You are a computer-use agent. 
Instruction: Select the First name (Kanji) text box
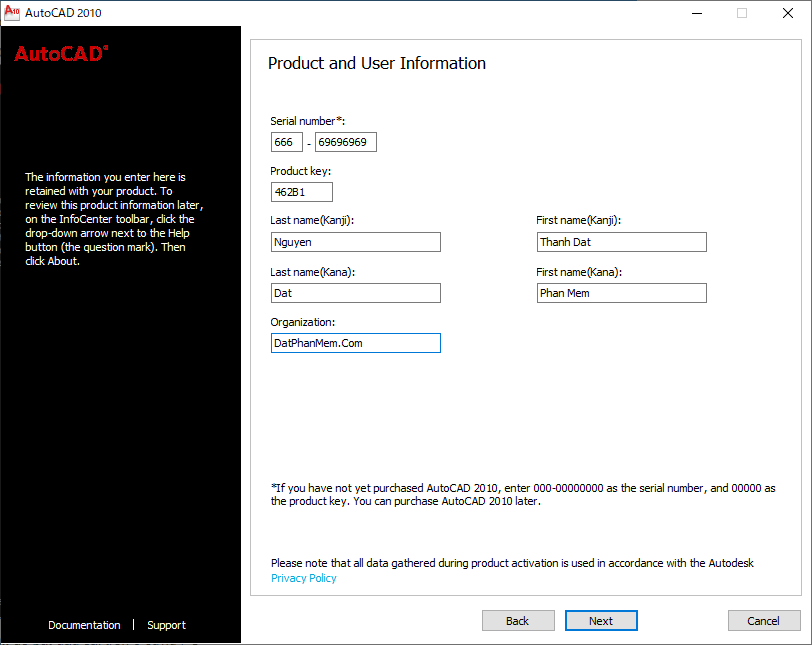[x=621, y=242]
